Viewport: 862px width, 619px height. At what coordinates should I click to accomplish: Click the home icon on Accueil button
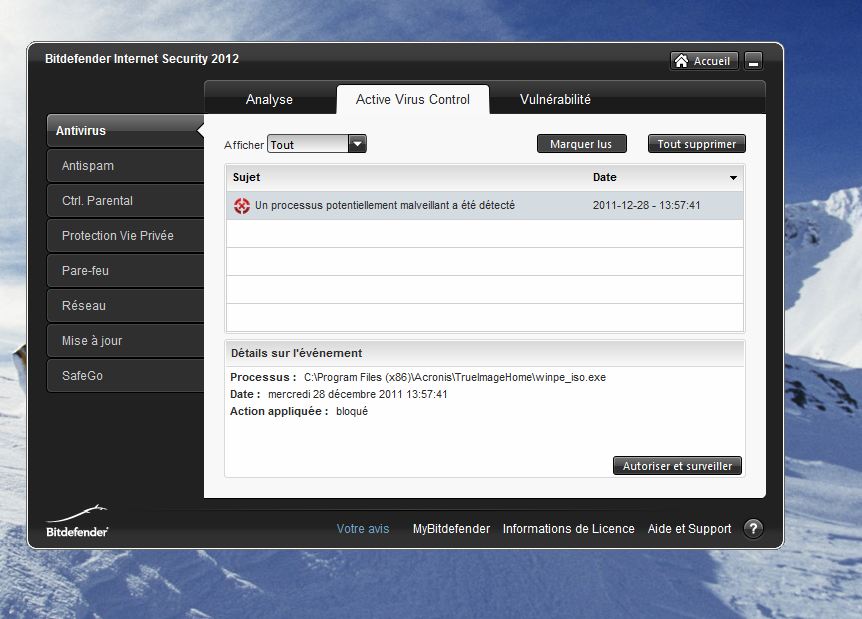point(681,60)
